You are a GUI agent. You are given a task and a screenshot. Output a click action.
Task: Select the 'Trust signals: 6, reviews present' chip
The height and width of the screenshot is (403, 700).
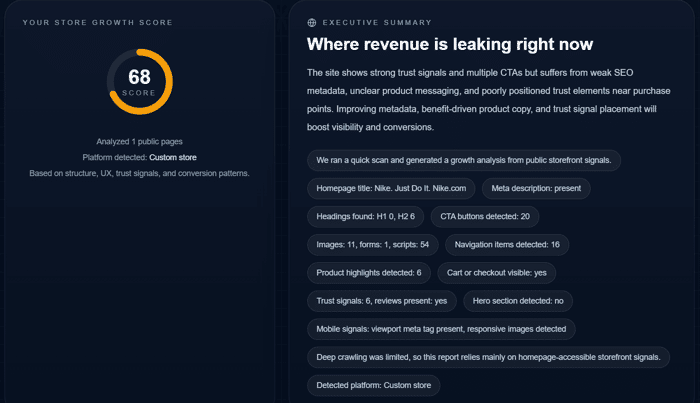tap(382, 301)
